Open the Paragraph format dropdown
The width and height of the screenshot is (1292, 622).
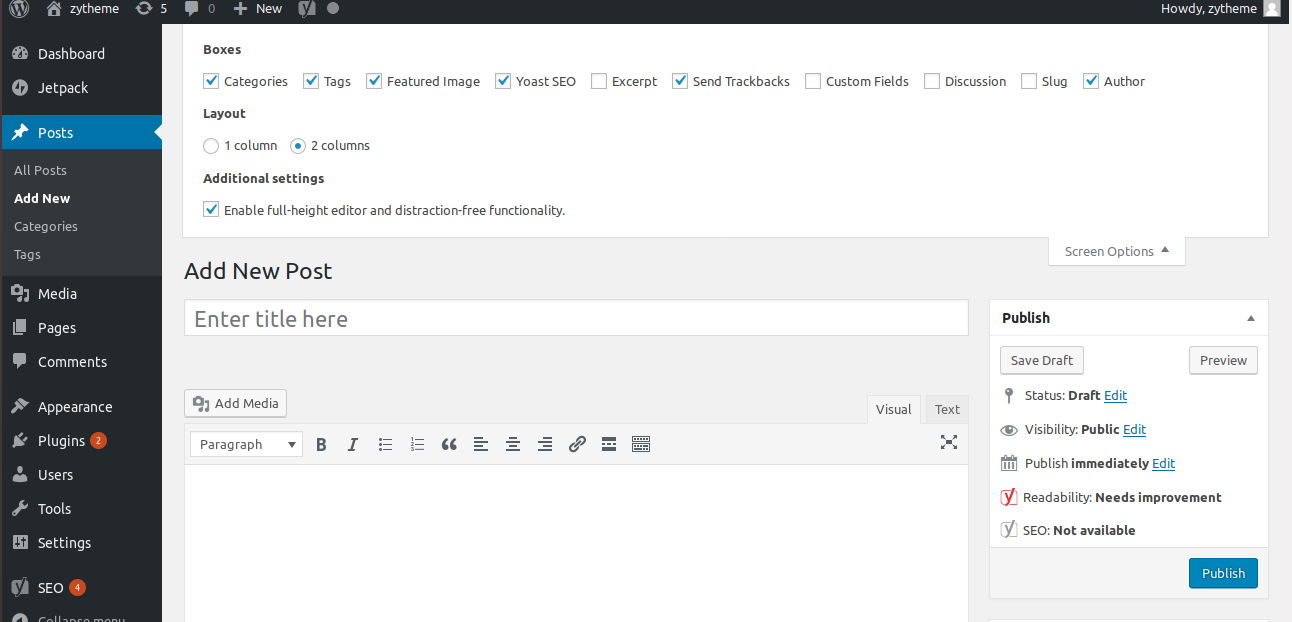tap(247, 444)
